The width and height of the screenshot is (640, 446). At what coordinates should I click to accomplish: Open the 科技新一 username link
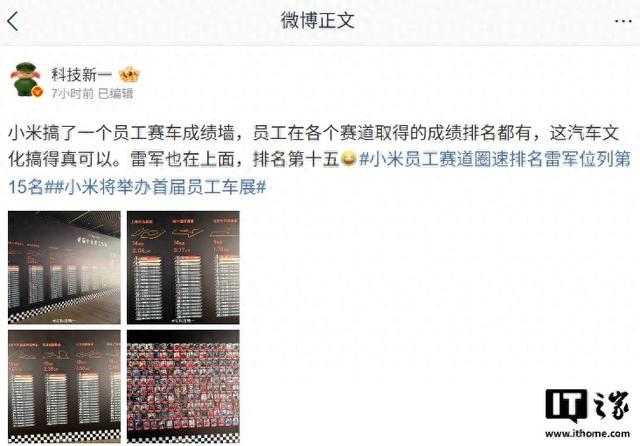(81, 74)
